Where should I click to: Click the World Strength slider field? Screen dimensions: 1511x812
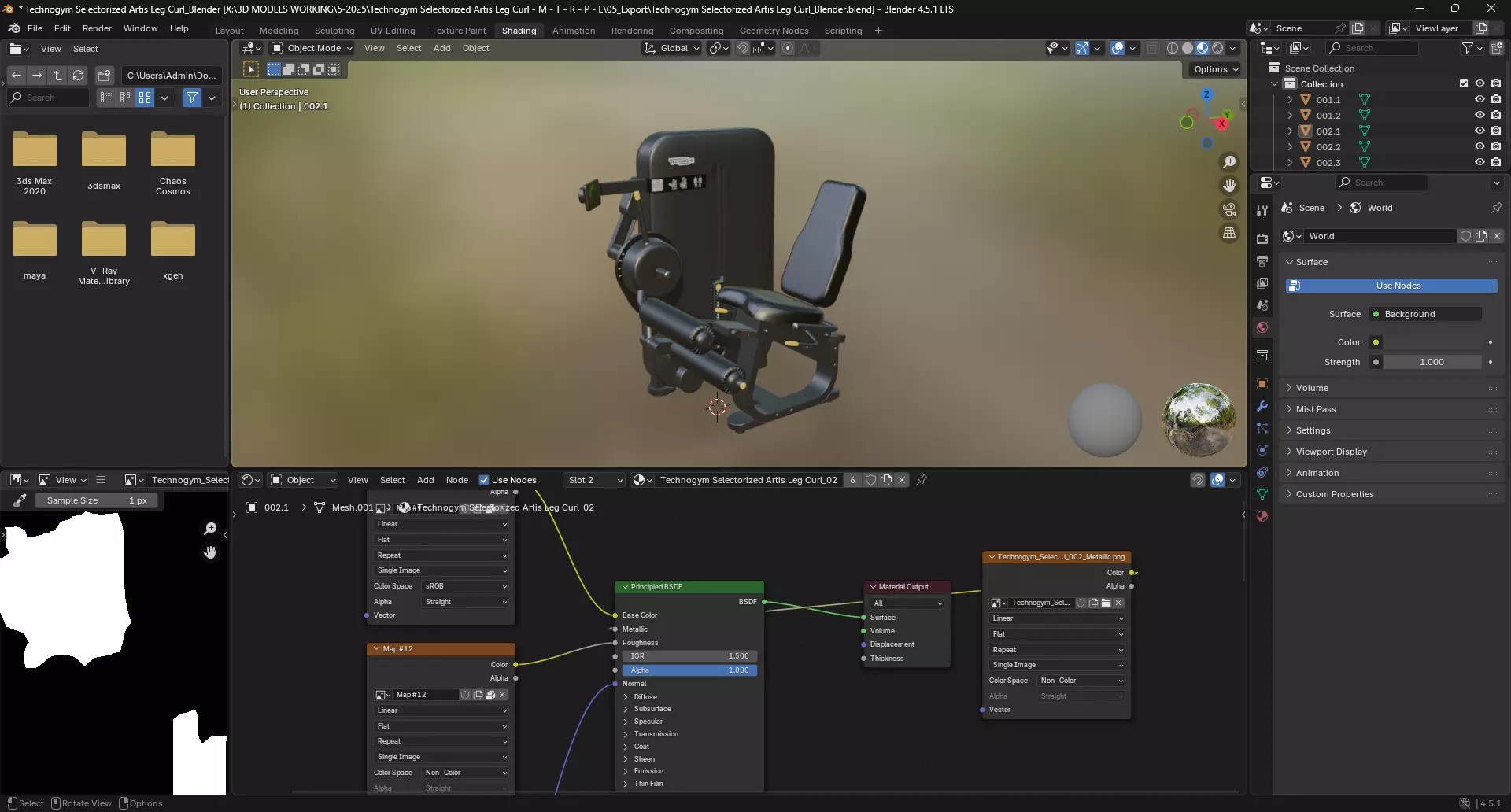tap(1432, 362)
